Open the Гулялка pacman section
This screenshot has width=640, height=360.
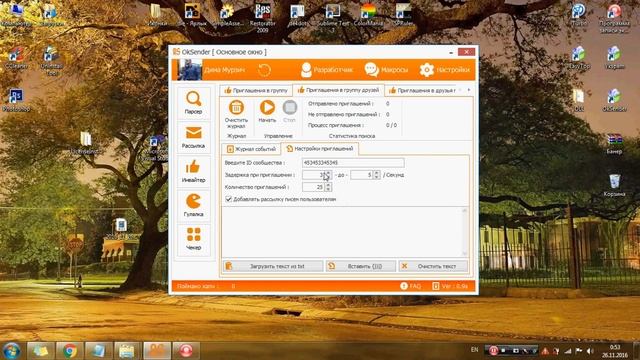click(193, 205)
